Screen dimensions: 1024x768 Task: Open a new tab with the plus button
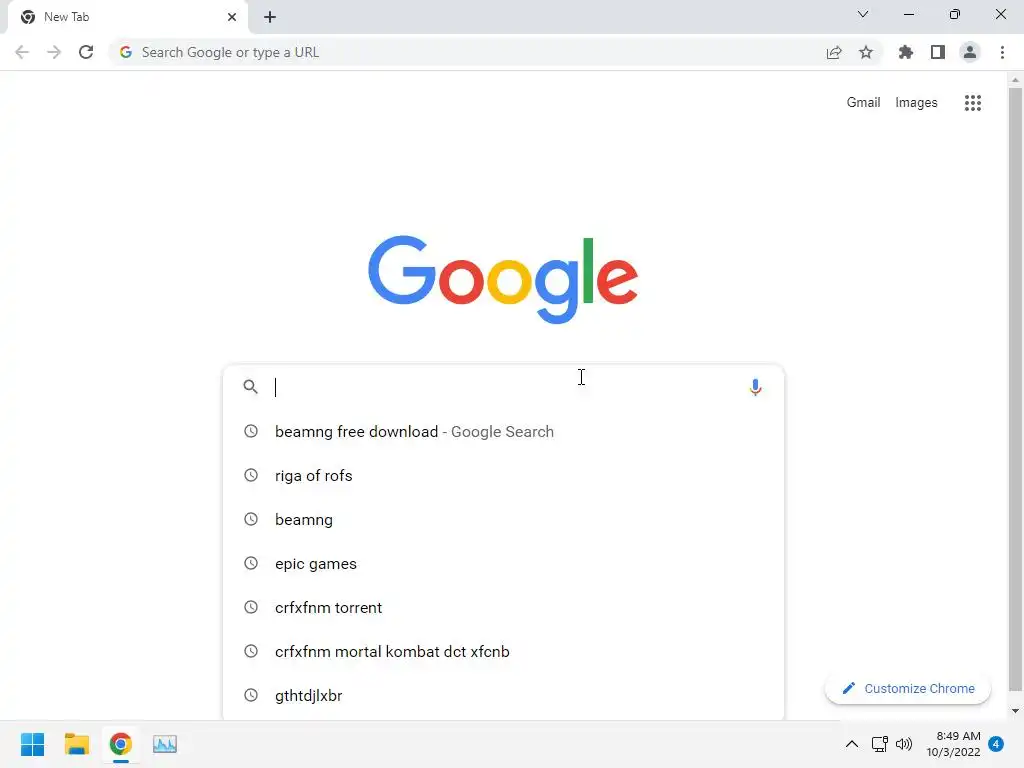coord(270,17)
